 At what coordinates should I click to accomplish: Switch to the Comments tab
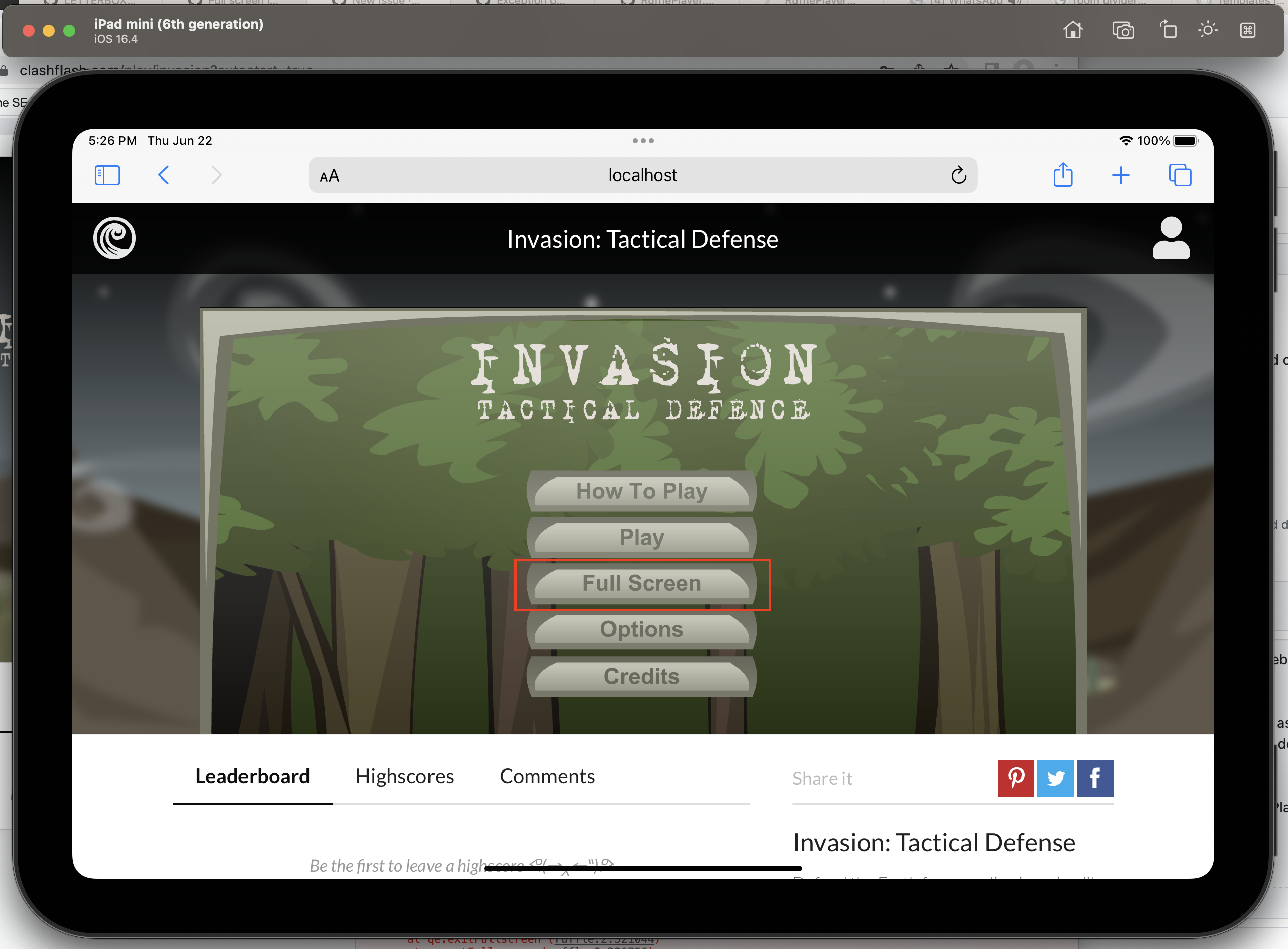tap(547, 776)
